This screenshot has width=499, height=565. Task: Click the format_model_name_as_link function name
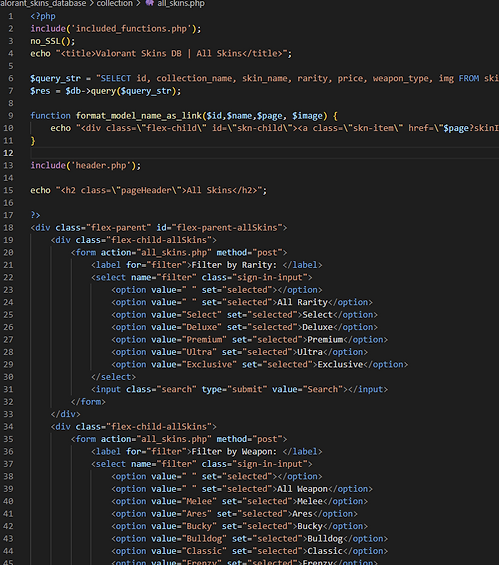coord(139,116)
